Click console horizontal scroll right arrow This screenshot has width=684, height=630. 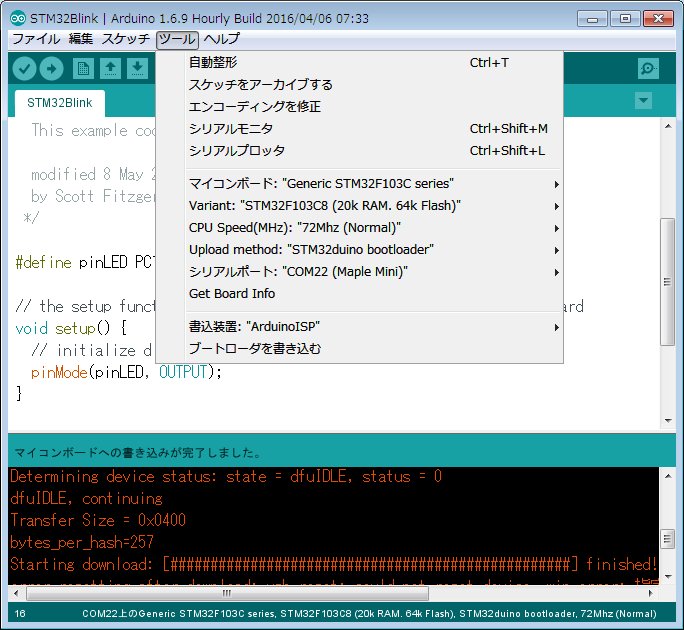coord(650,593)
